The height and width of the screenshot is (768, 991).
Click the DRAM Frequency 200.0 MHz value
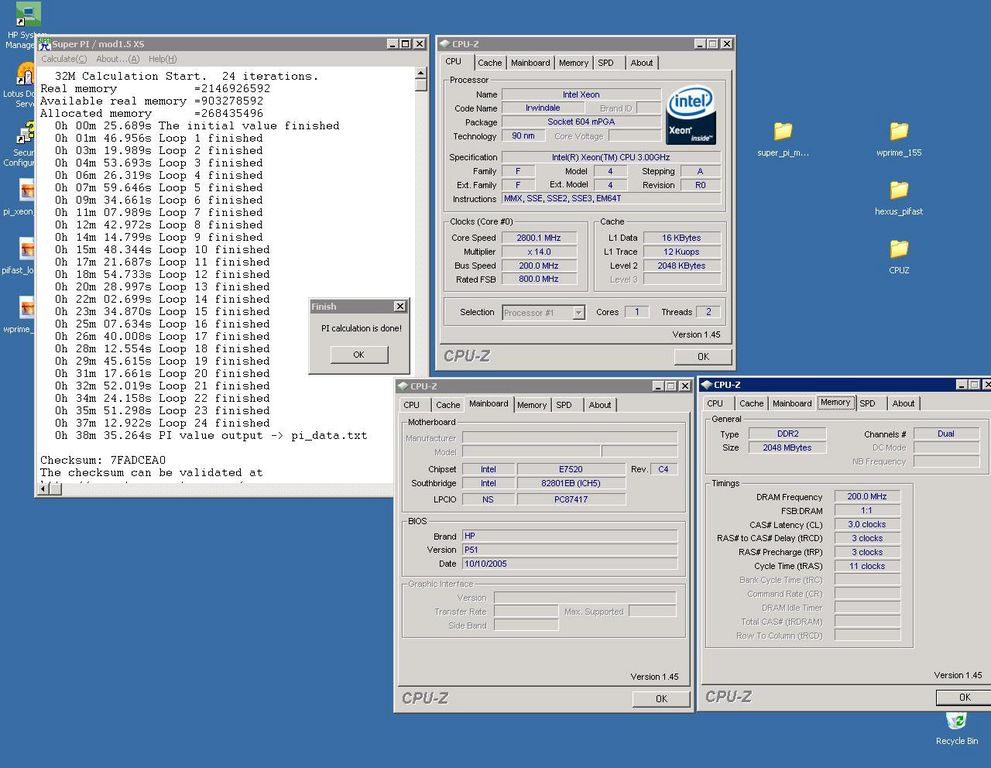coord(866,497)
